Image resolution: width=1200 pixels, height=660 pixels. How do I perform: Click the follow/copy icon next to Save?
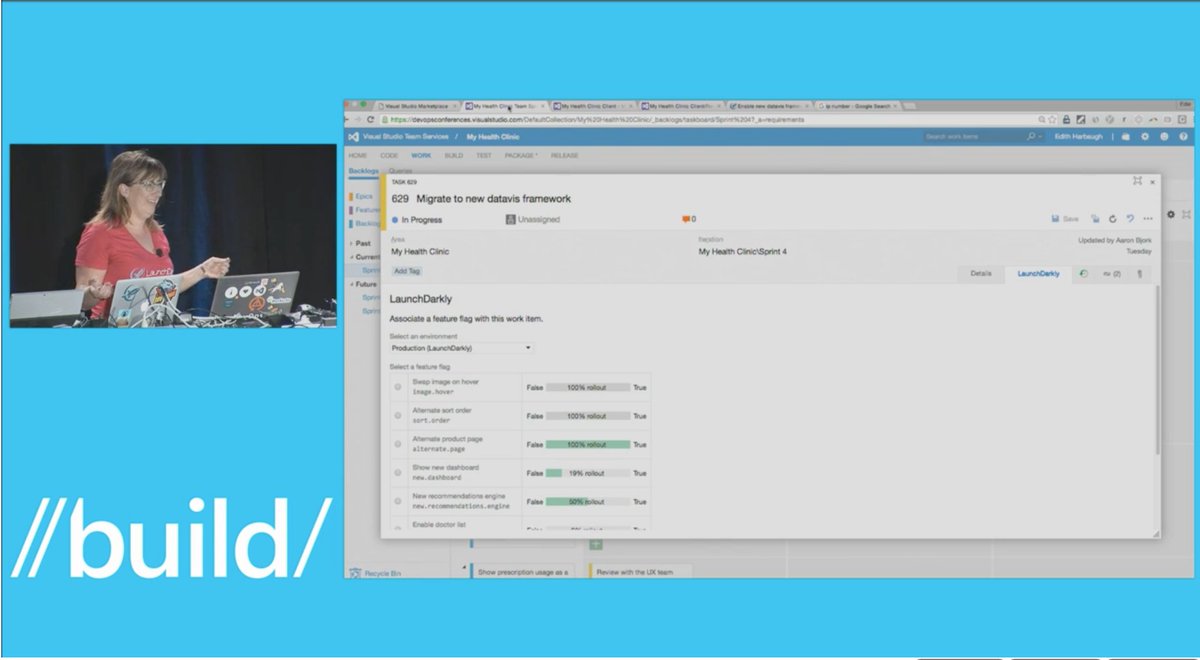click(1096, 218)
